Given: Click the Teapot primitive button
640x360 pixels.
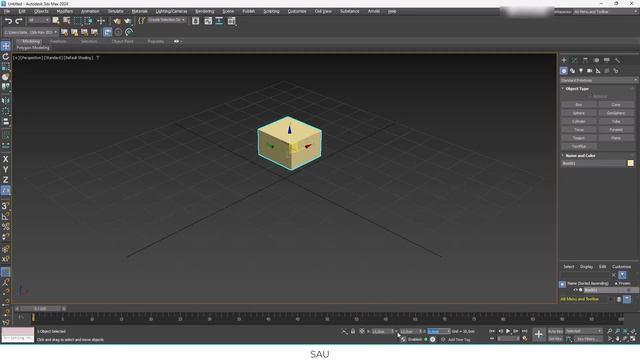Looking at the screenshot, I should [579, 138].
